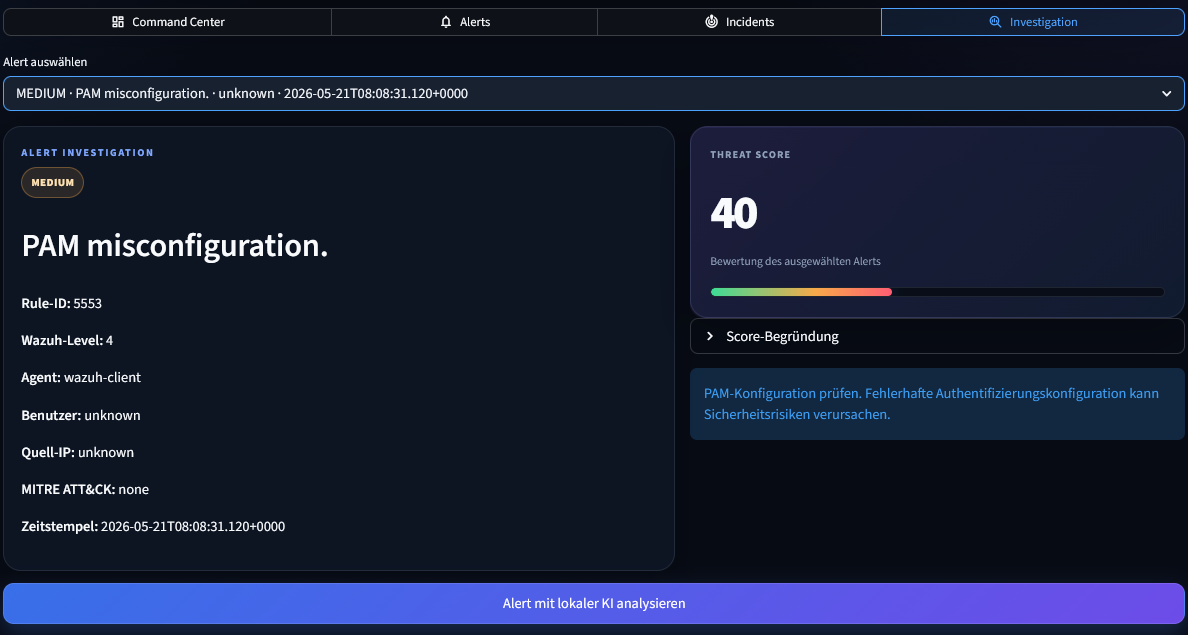This screenshot has height=635, width=1188.
Task: Click the PAM-Konfiguration prüfen recommendation text
Action: click(x=931, y=404)
